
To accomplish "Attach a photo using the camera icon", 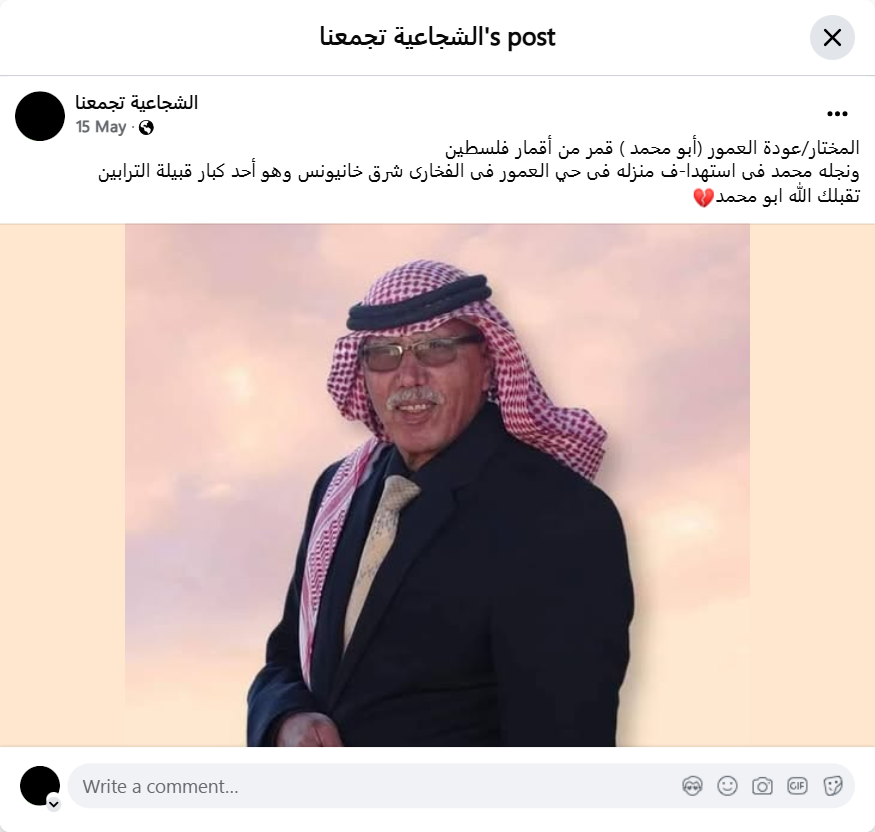I will [762, 786].
